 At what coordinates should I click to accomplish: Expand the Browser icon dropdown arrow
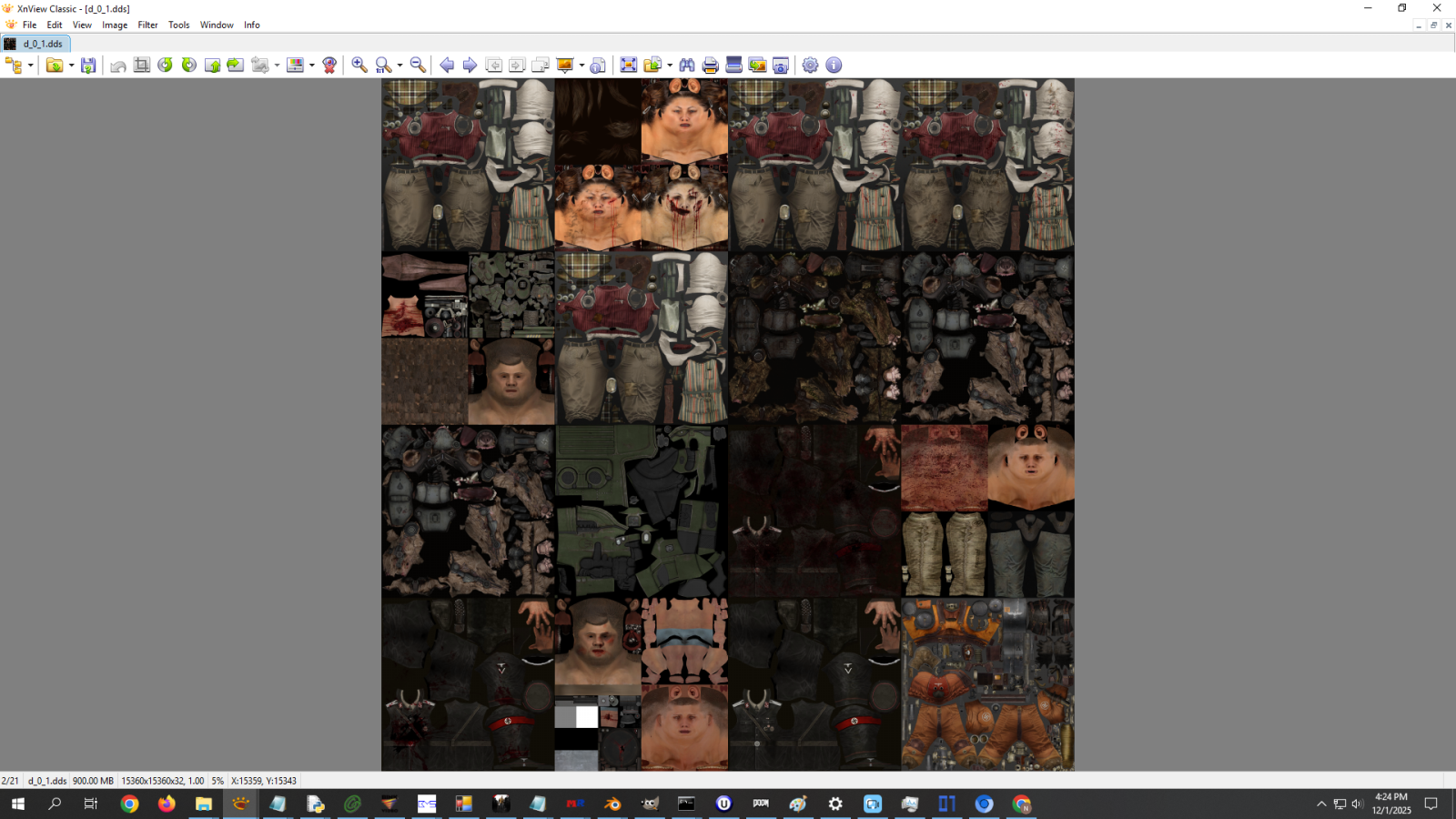[x=30, y=66]
